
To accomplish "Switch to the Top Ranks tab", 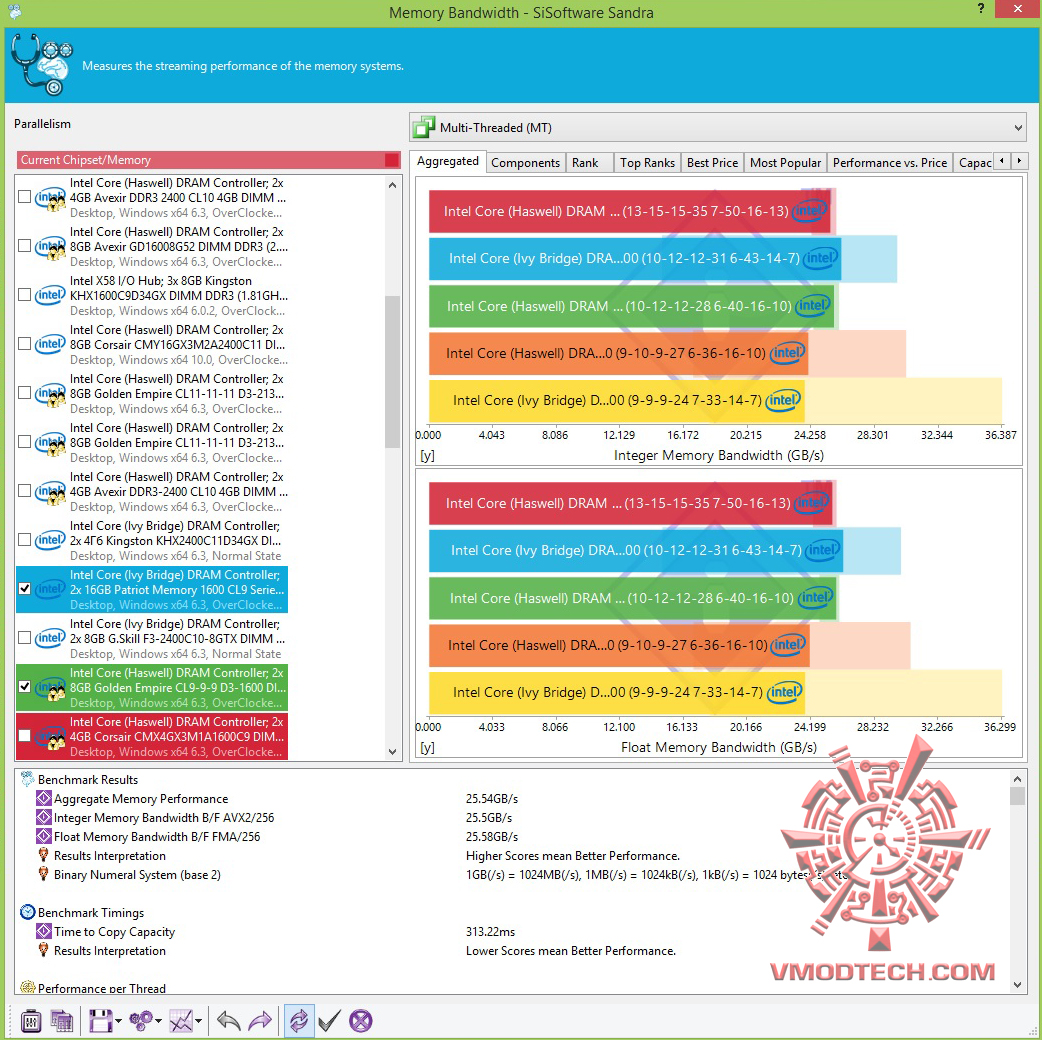I will 647,163.
